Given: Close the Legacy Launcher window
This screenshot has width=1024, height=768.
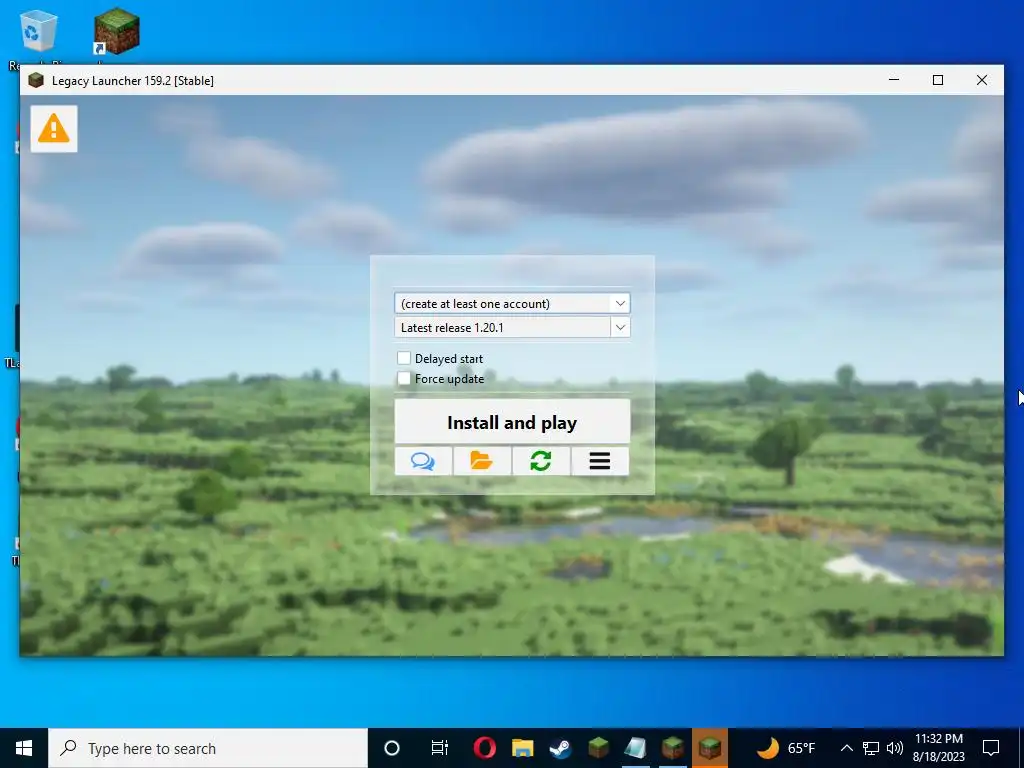Looking at the screenshot, I should click(x=982, y=80).
